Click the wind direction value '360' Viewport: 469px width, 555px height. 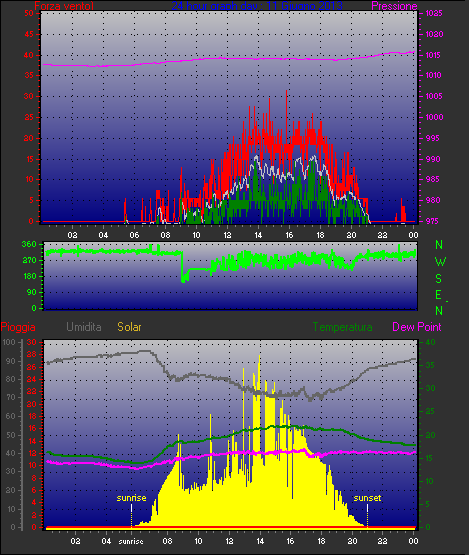click(29, 244)
